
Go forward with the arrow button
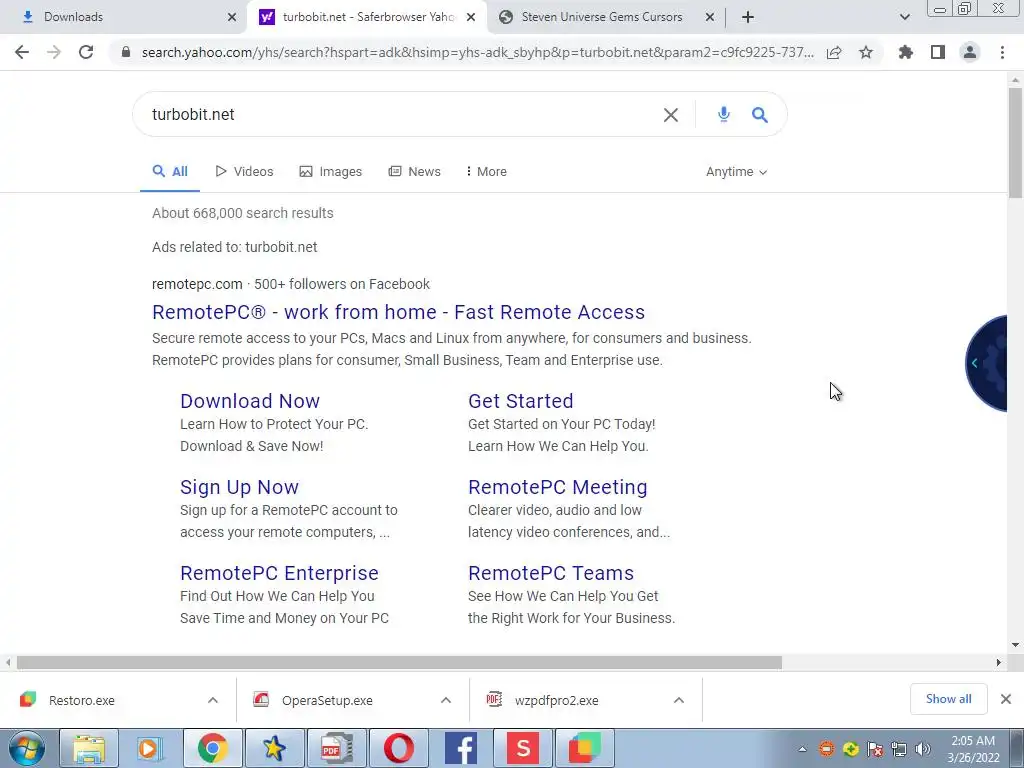54,52
